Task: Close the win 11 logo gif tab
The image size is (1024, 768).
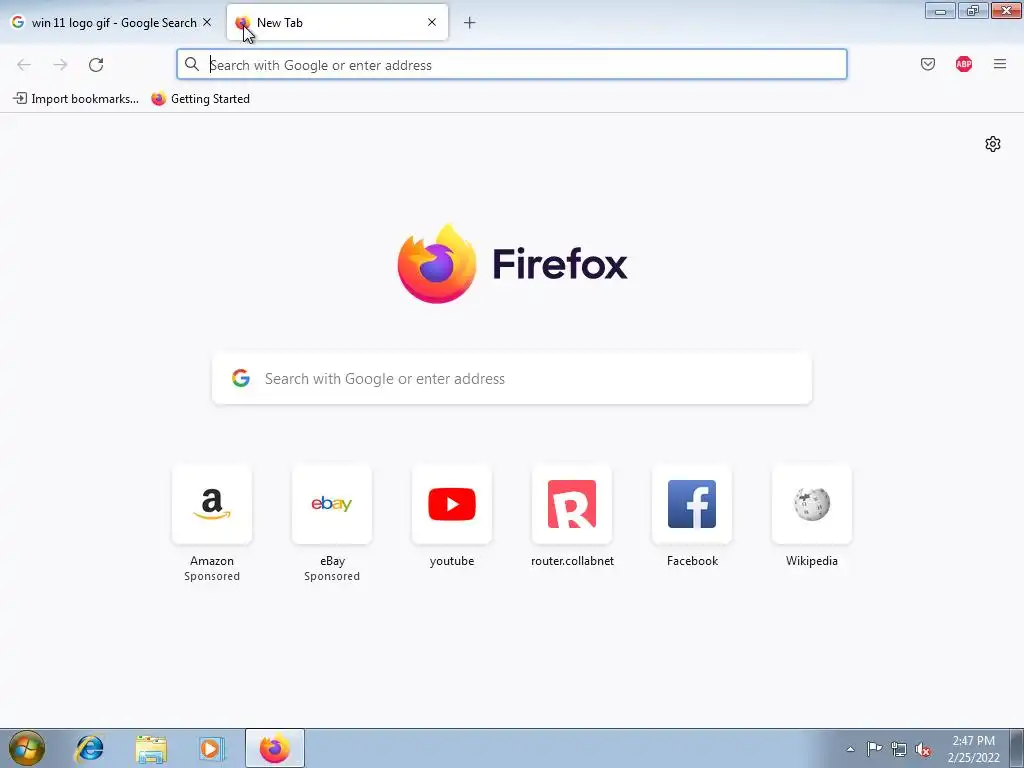Action: point(207,22)
